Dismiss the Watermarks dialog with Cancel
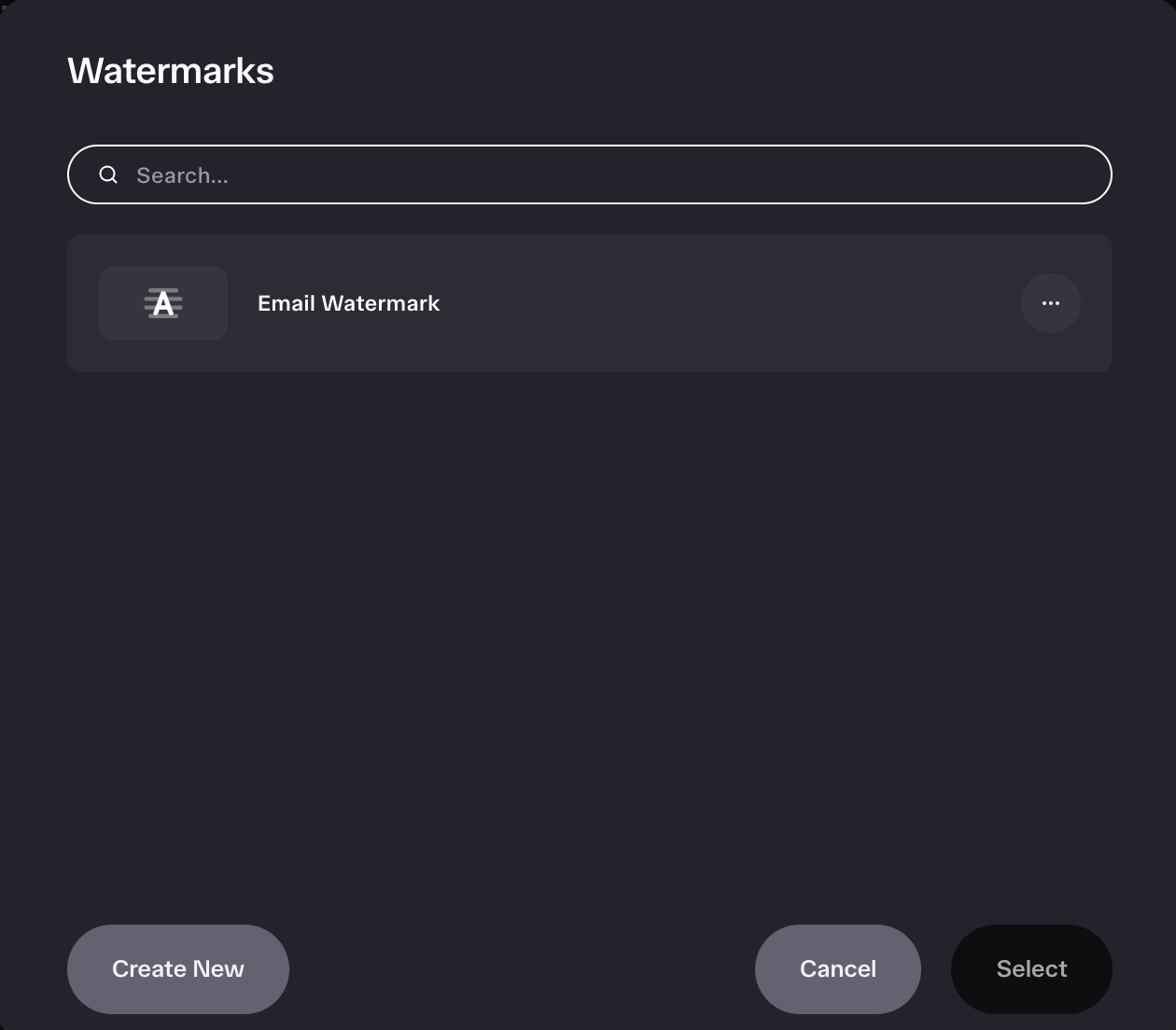The image size is (1176, 1030). [x=838, y=969]
